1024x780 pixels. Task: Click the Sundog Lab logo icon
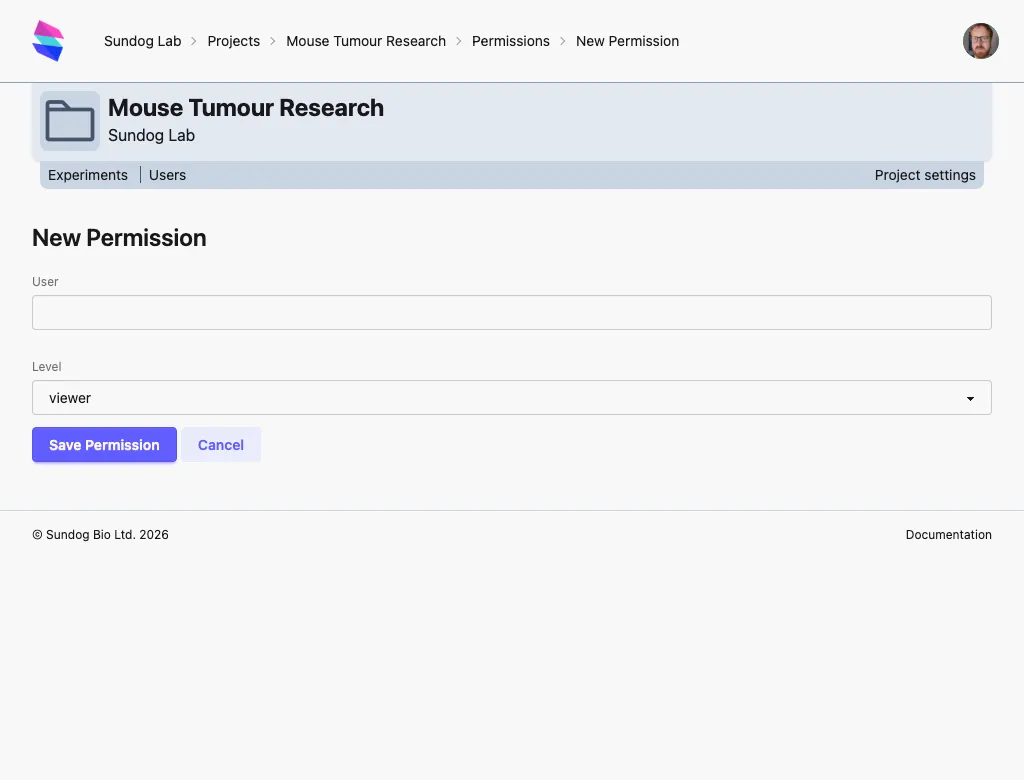47,40
